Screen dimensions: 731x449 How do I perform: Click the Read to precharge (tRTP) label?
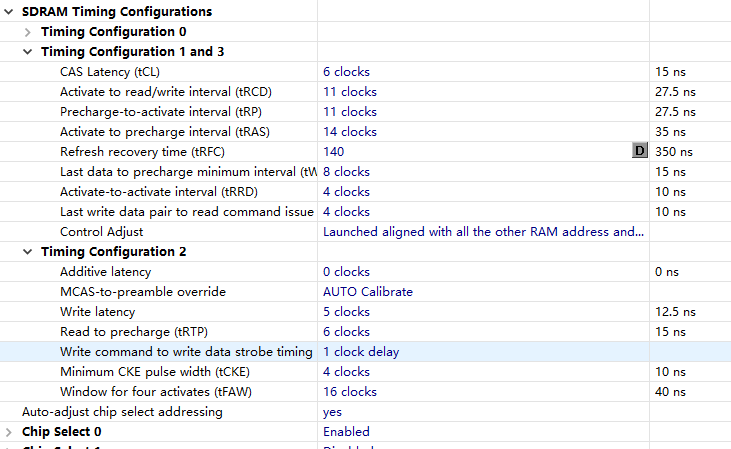134,332
